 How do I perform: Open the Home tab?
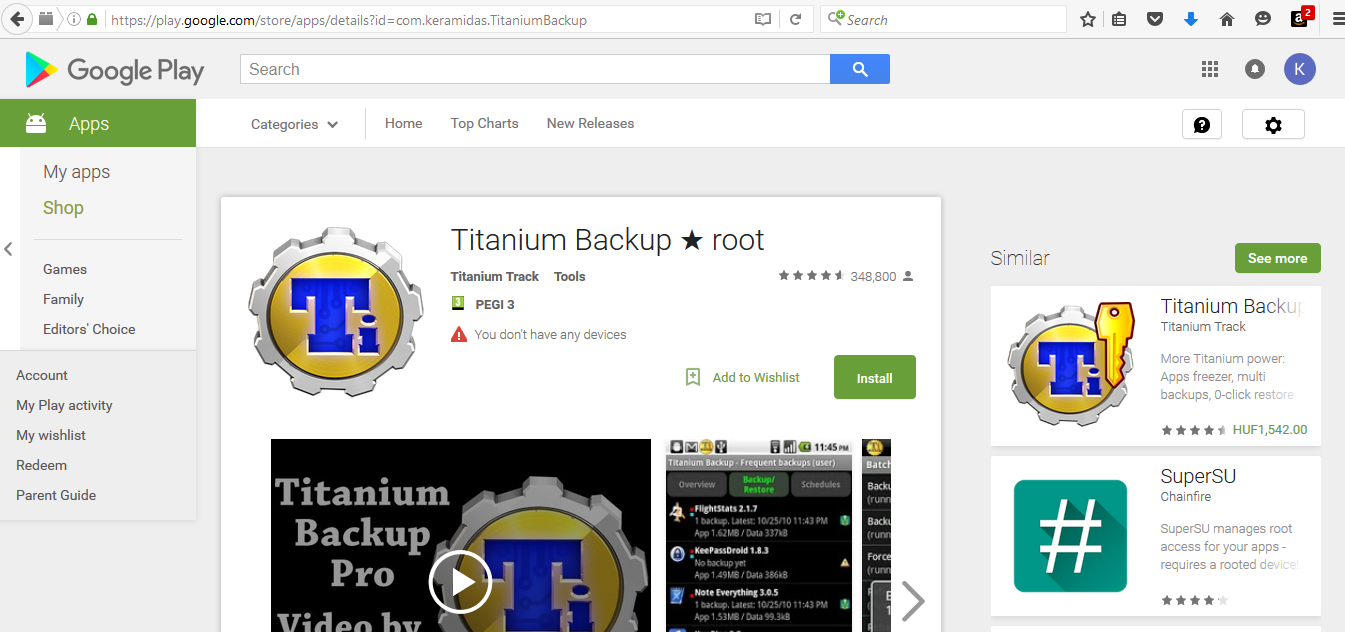point(404,123)
